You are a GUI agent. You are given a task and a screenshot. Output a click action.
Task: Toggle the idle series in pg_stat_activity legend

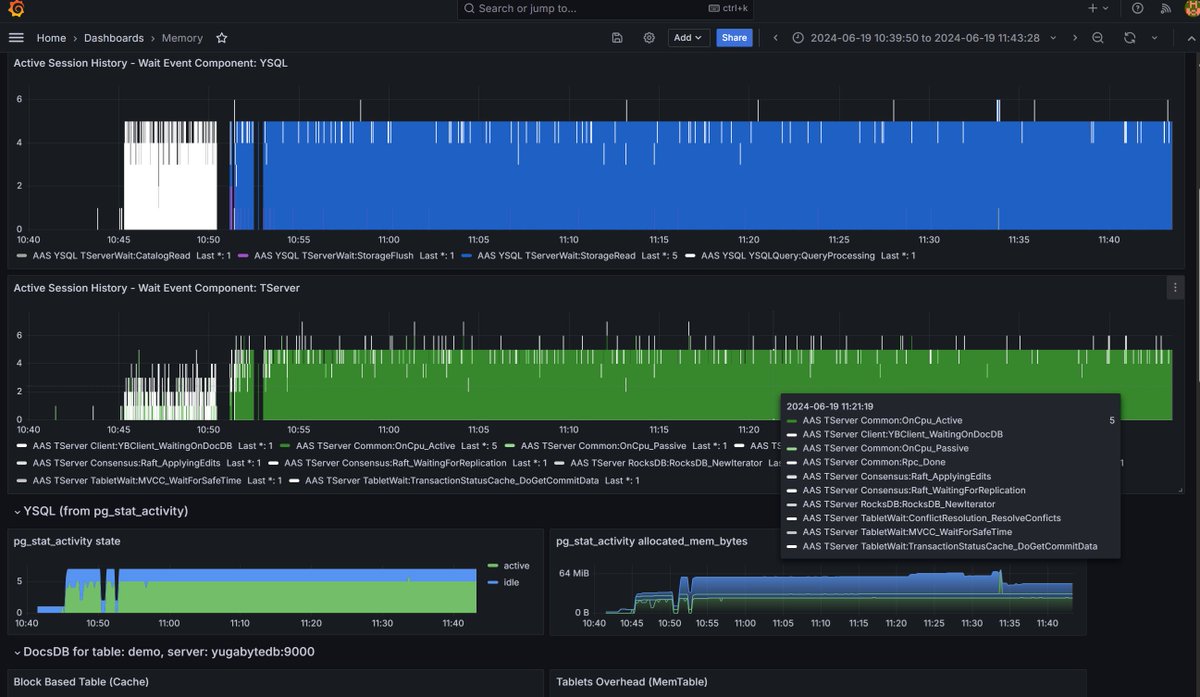tap(508, 582)
